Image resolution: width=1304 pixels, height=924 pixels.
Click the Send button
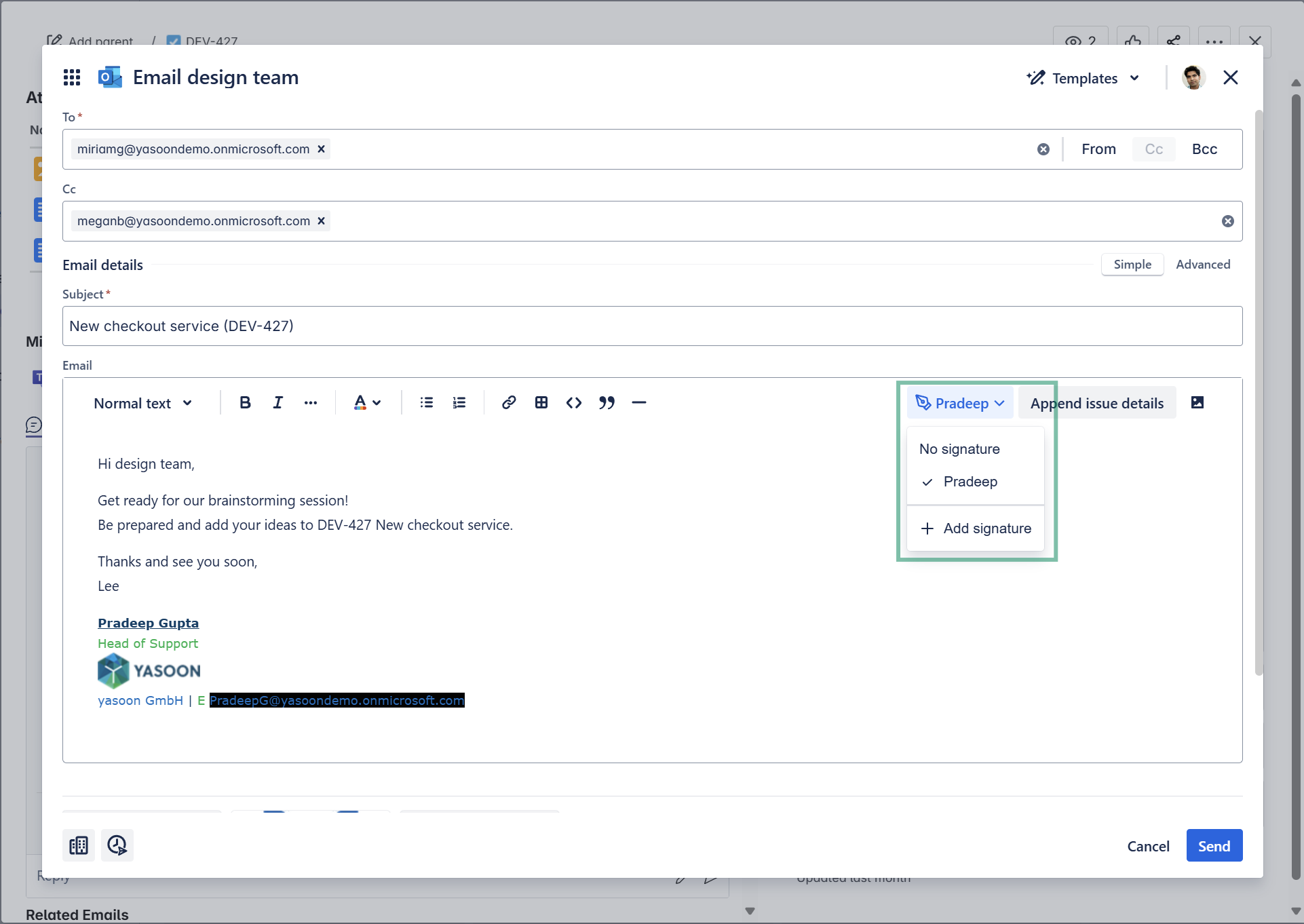click(1213, 846)
